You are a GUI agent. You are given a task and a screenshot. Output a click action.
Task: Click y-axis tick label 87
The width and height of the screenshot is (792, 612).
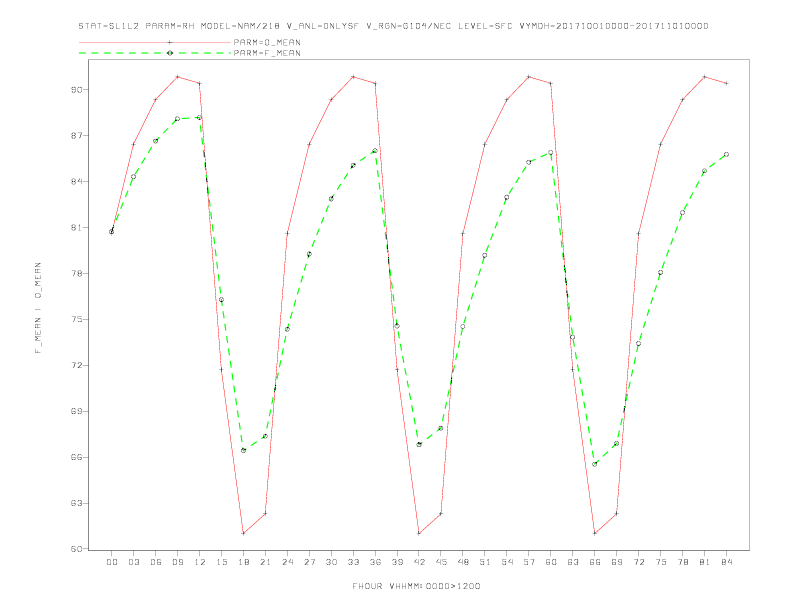[x=76, y=136]
